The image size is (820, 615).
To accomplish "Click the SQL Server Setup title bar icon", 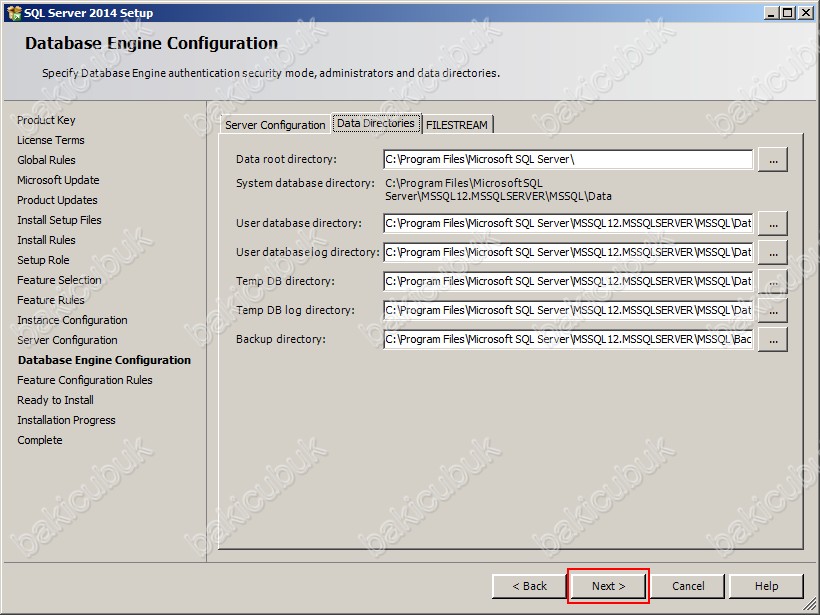I will 14,13.
